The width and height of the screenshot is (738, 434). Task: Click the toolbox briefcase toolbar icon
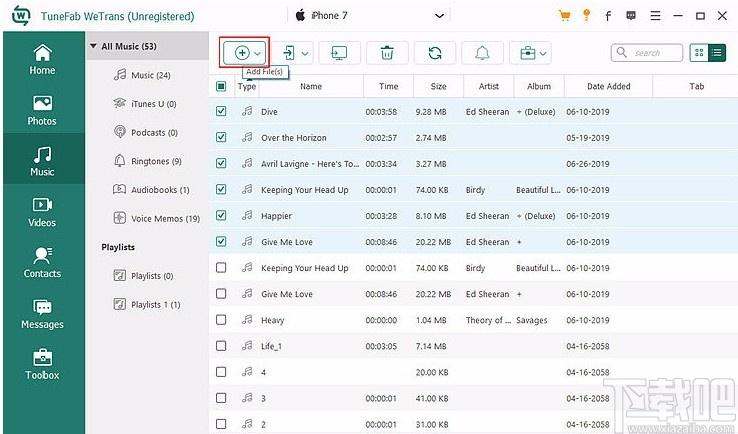pyautogui.click(x=528, y=53)
